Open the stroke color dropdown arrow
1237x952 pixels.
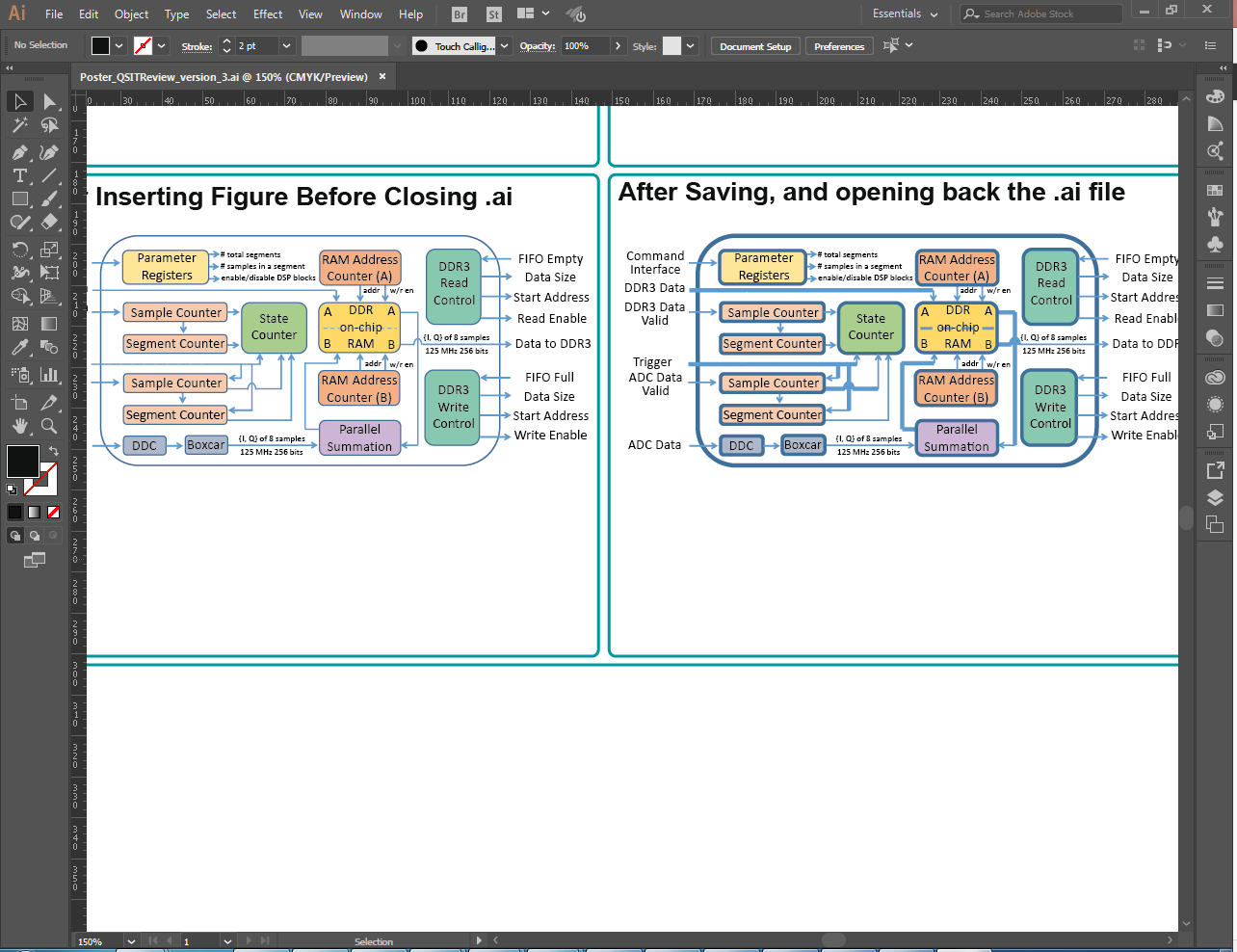pos(162,46)
